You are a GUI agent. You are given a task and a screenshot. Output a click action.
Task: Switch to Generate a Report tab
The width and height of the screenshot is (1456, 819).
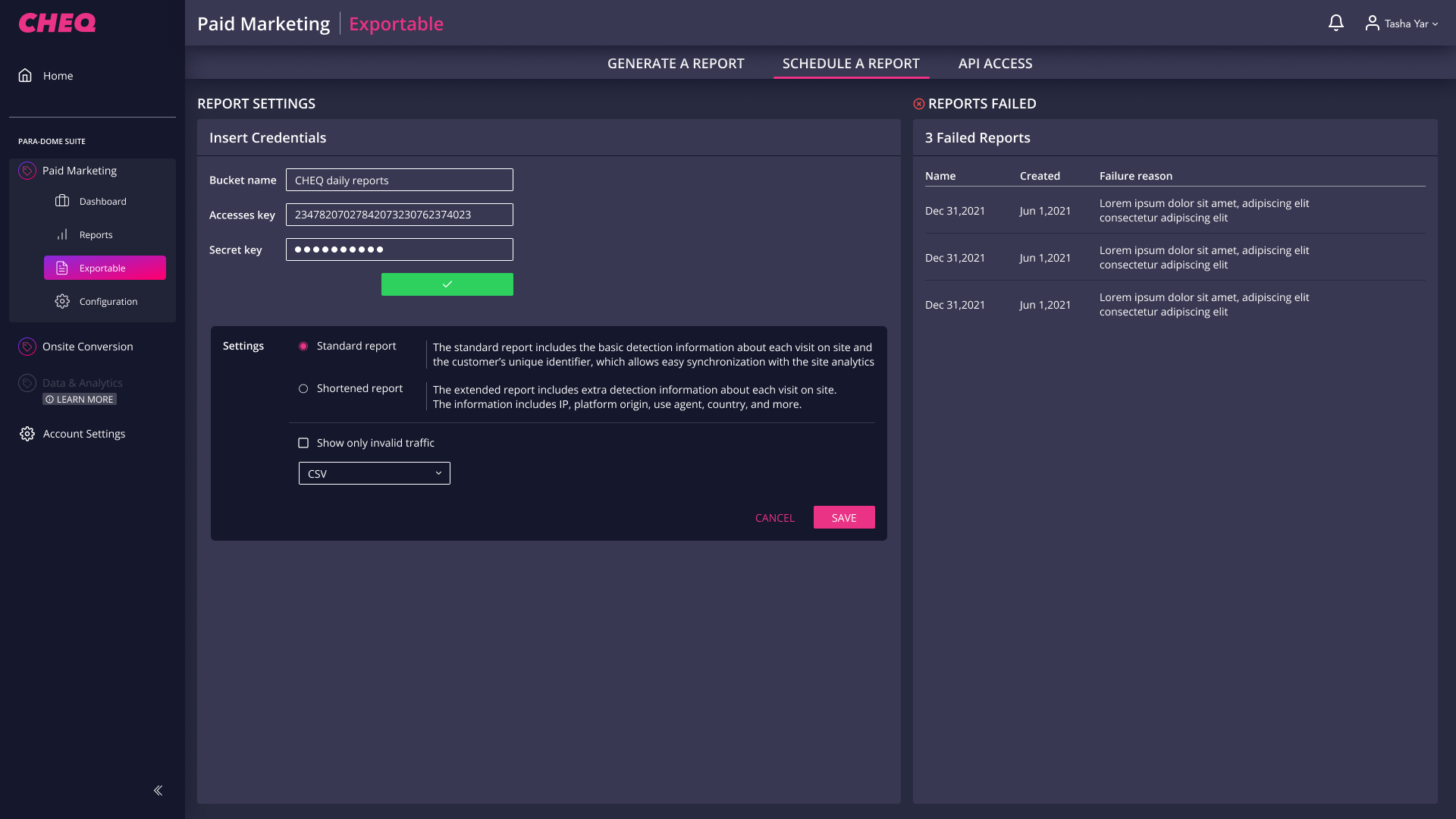(676, 64)
